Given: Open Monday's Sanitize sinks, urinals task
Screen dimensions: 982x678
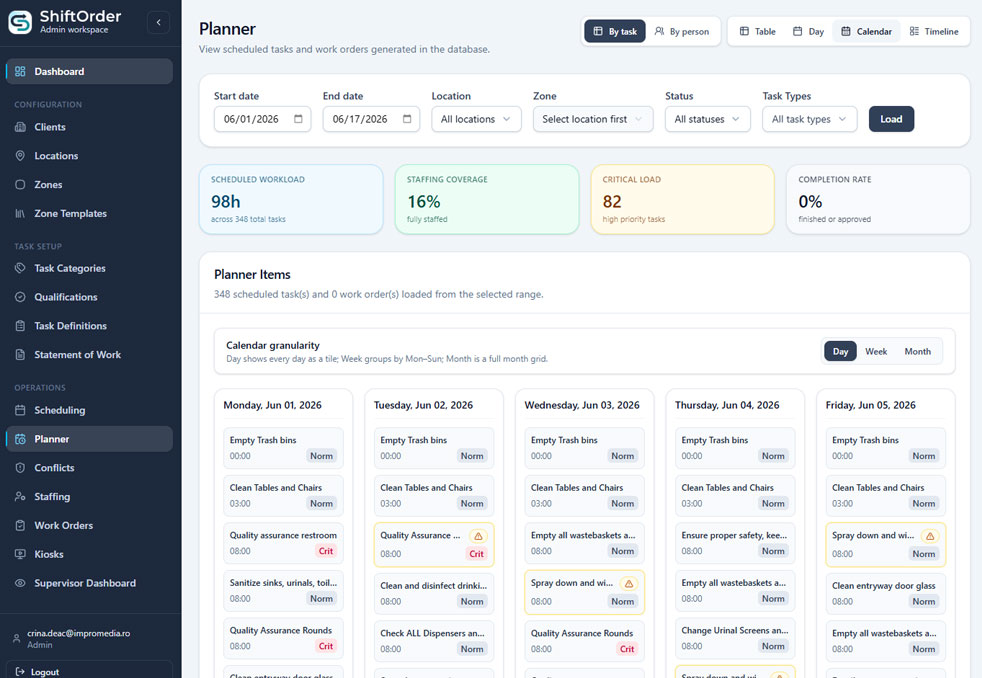Looking at the screenshot, I should [x=283, y=590].
